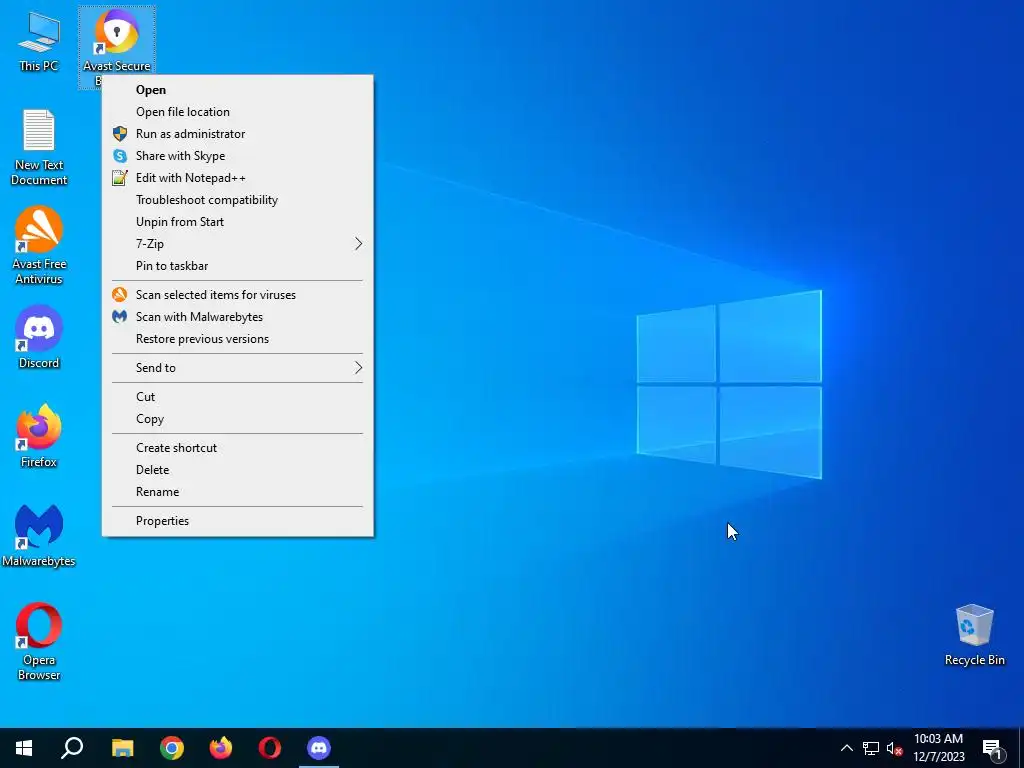Open taskbar search magnifier
Viewport: 1024px width, 768px height.
(72, 748)
